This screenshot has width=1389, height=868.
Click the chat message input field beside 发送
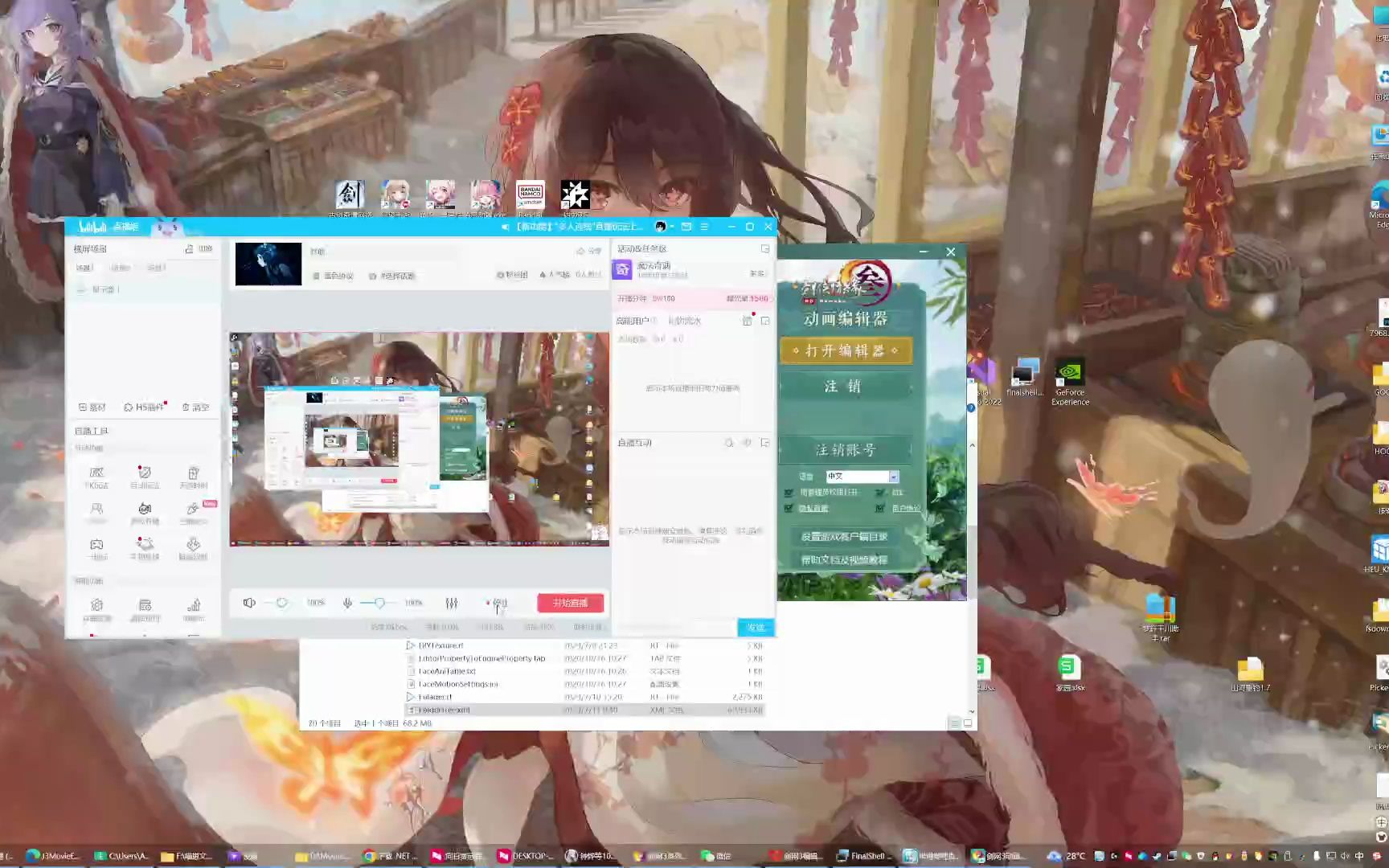(x=675, y=628)
